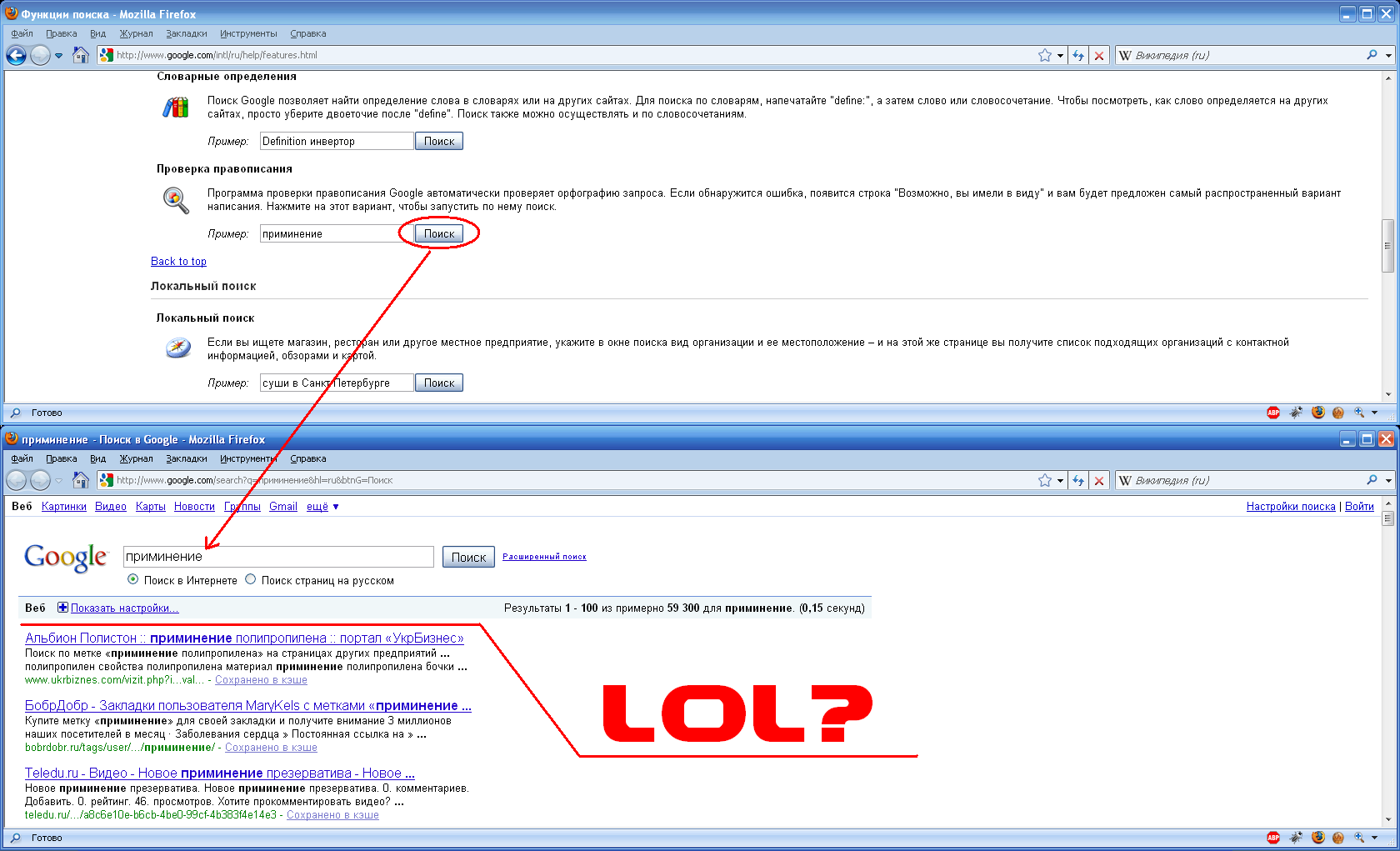Select the 'Поиск в Интернете' radio button
The image size is (1400, 851).
133,579
